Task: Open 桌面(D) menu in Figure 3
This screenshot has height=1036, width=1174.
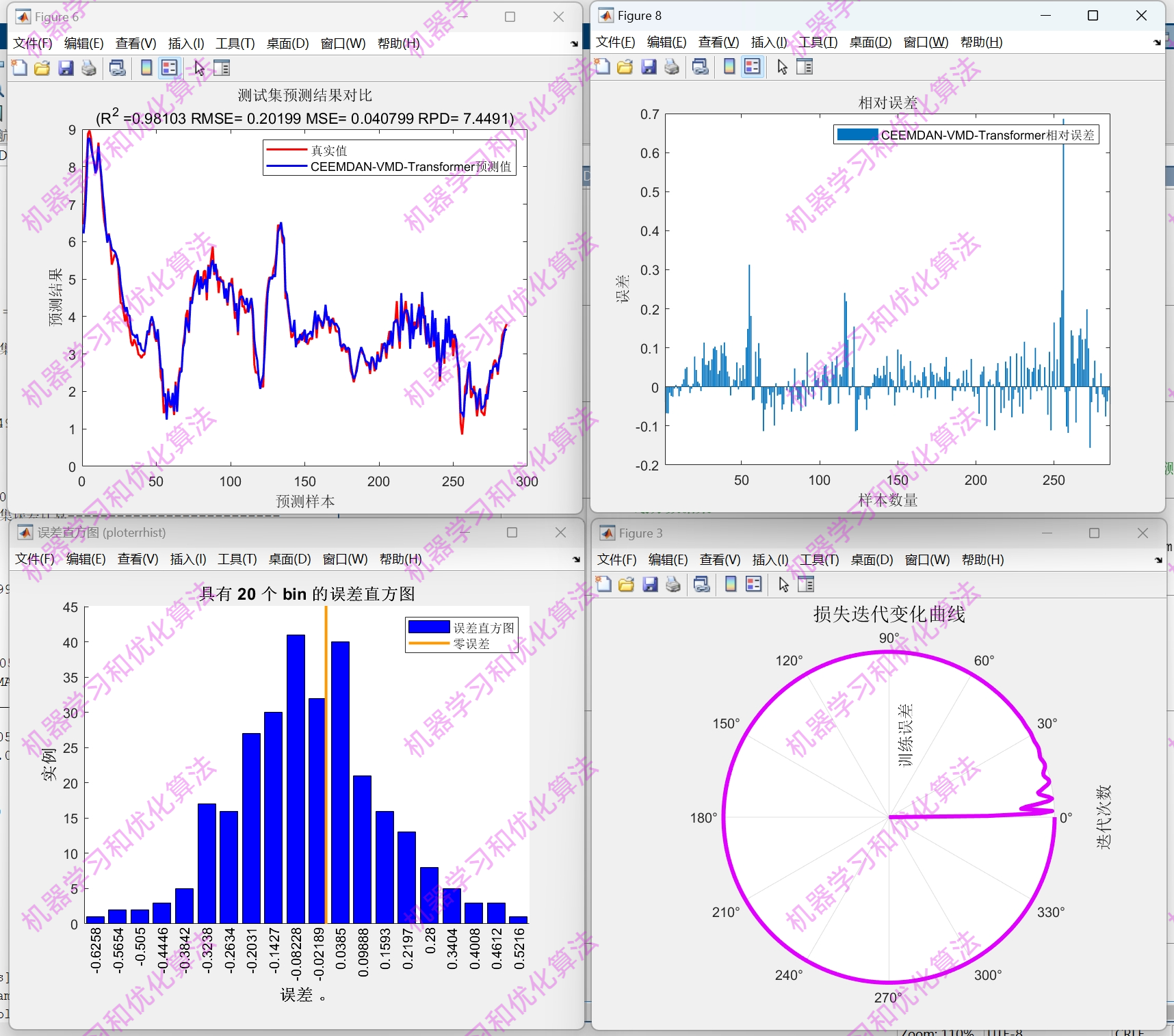Action: 872,560
